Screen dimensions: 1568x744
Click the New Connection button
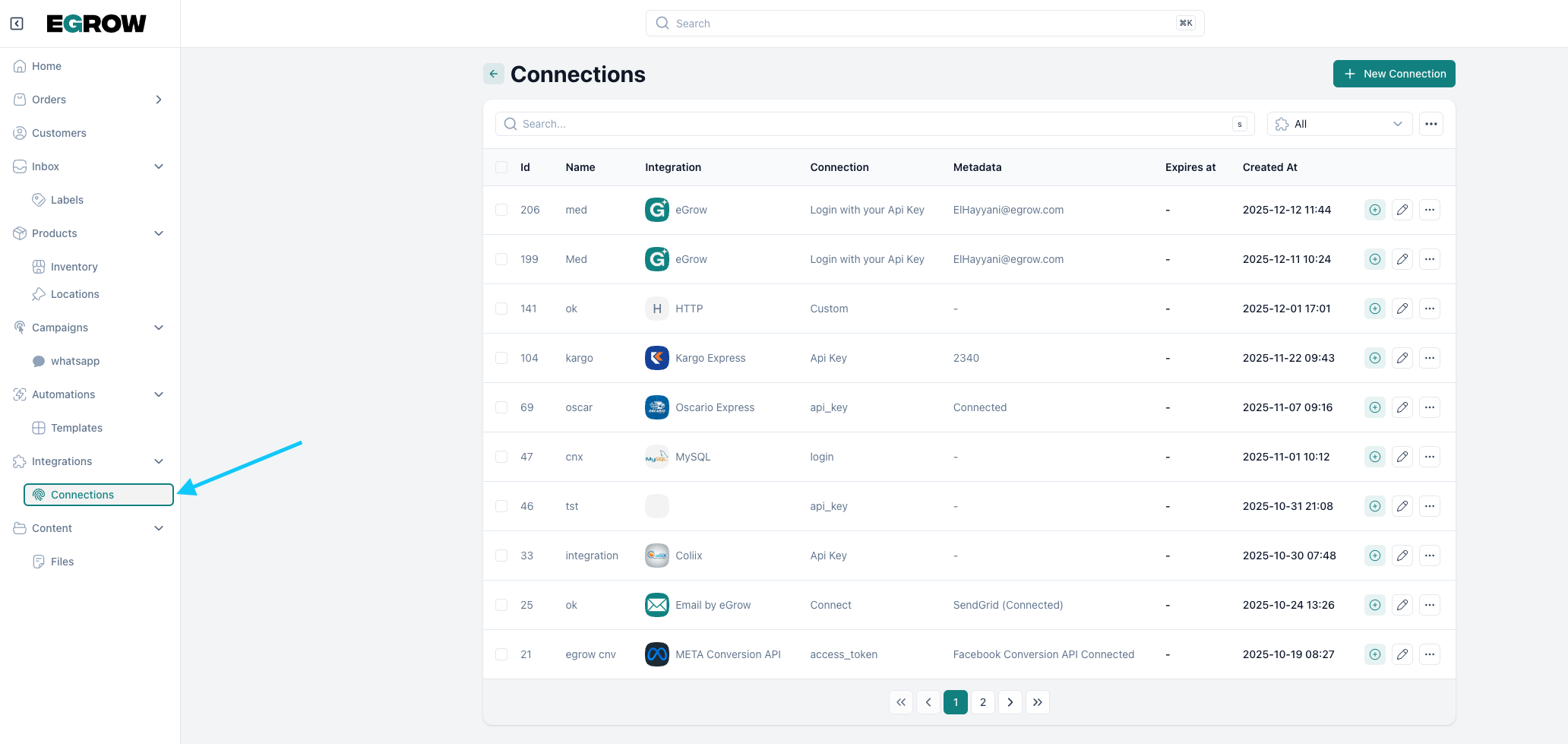click(x=1394, y=74)
